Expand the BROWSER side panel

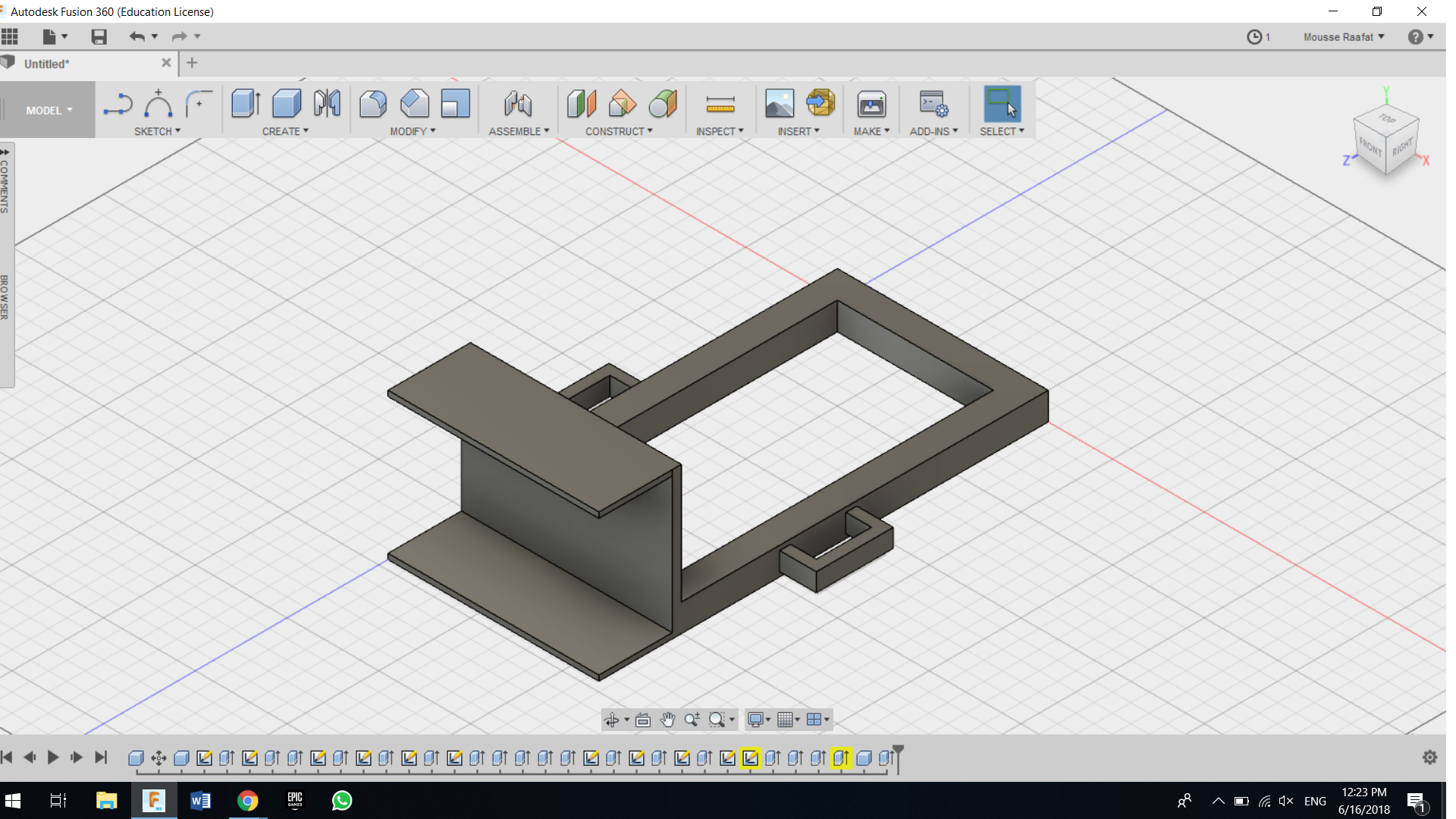click(x=5, y=297)
